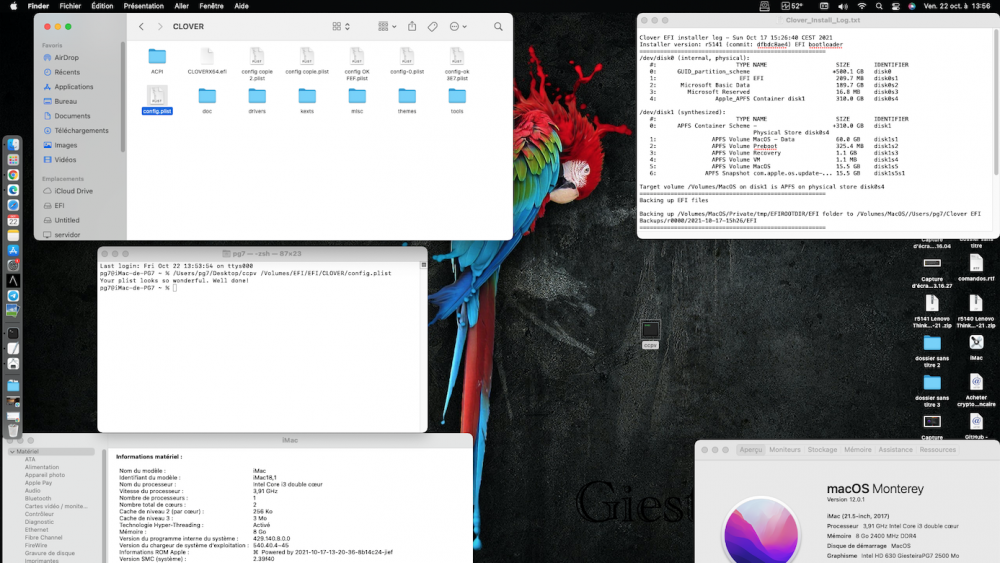The width and height of the screenshot is (1000, 563).
Task: Select the Aperçu tab
Action: [751, 450]
